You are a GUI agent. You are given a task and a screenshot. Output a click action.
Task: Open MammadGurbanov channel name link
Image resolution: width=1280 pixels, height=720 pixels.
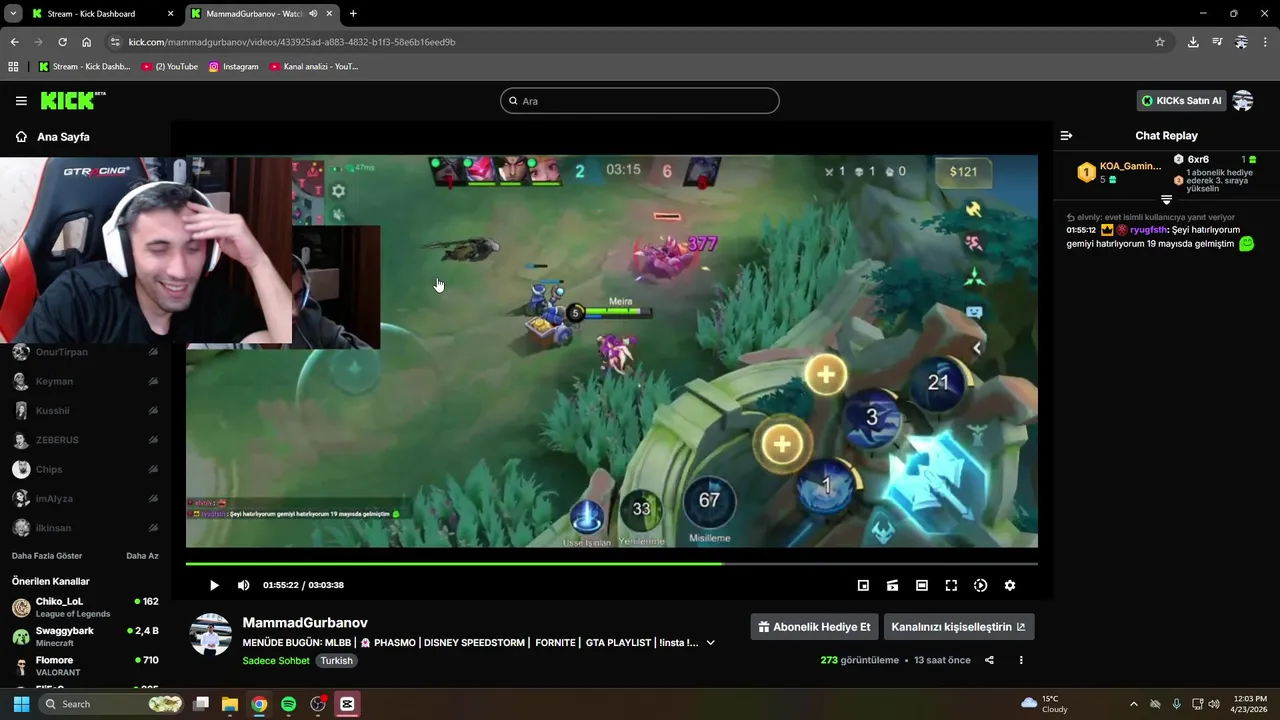point(305,622)
